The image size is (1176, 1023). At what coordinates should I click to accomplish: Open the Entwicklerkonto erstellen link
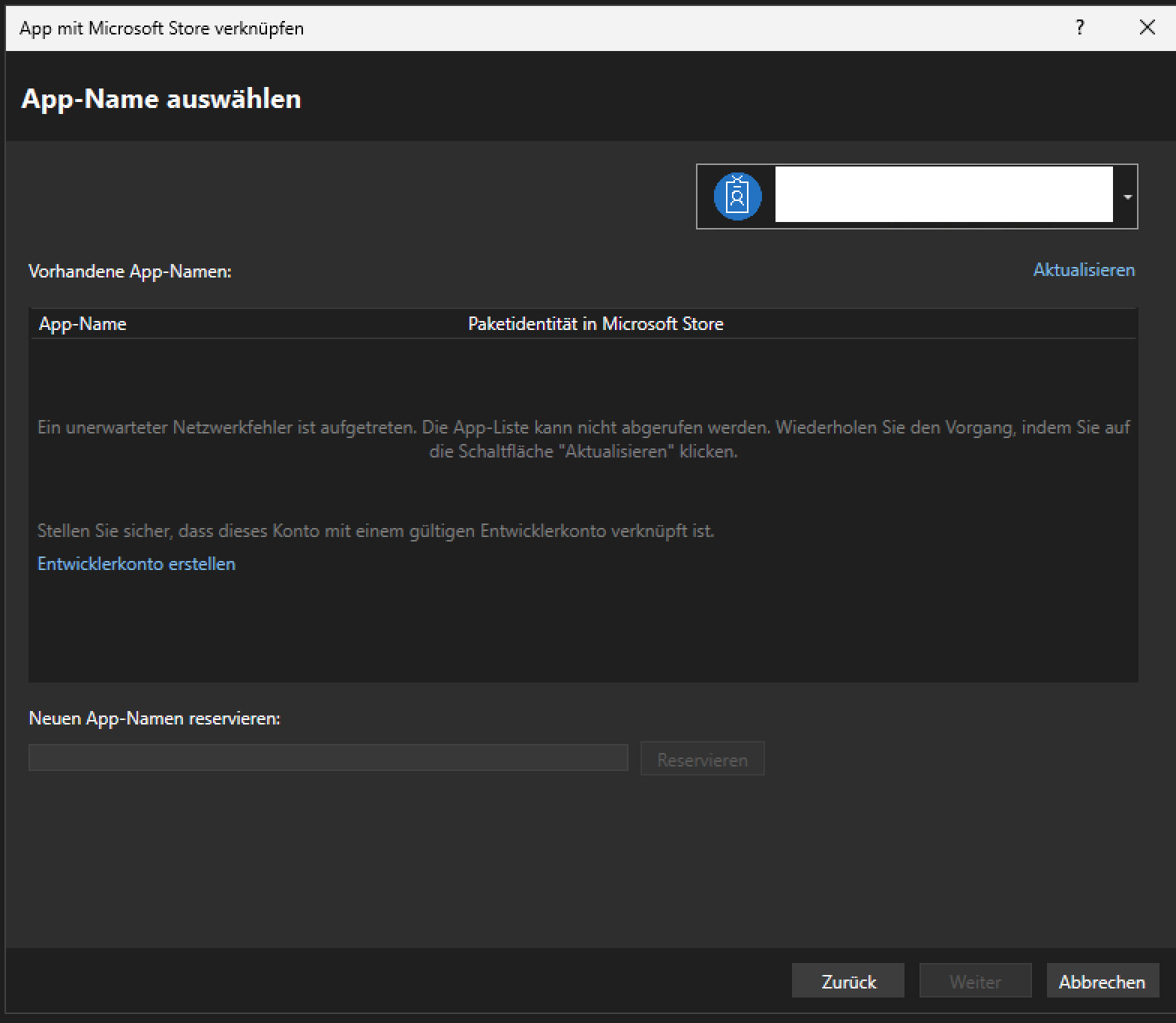pos(136,564)
